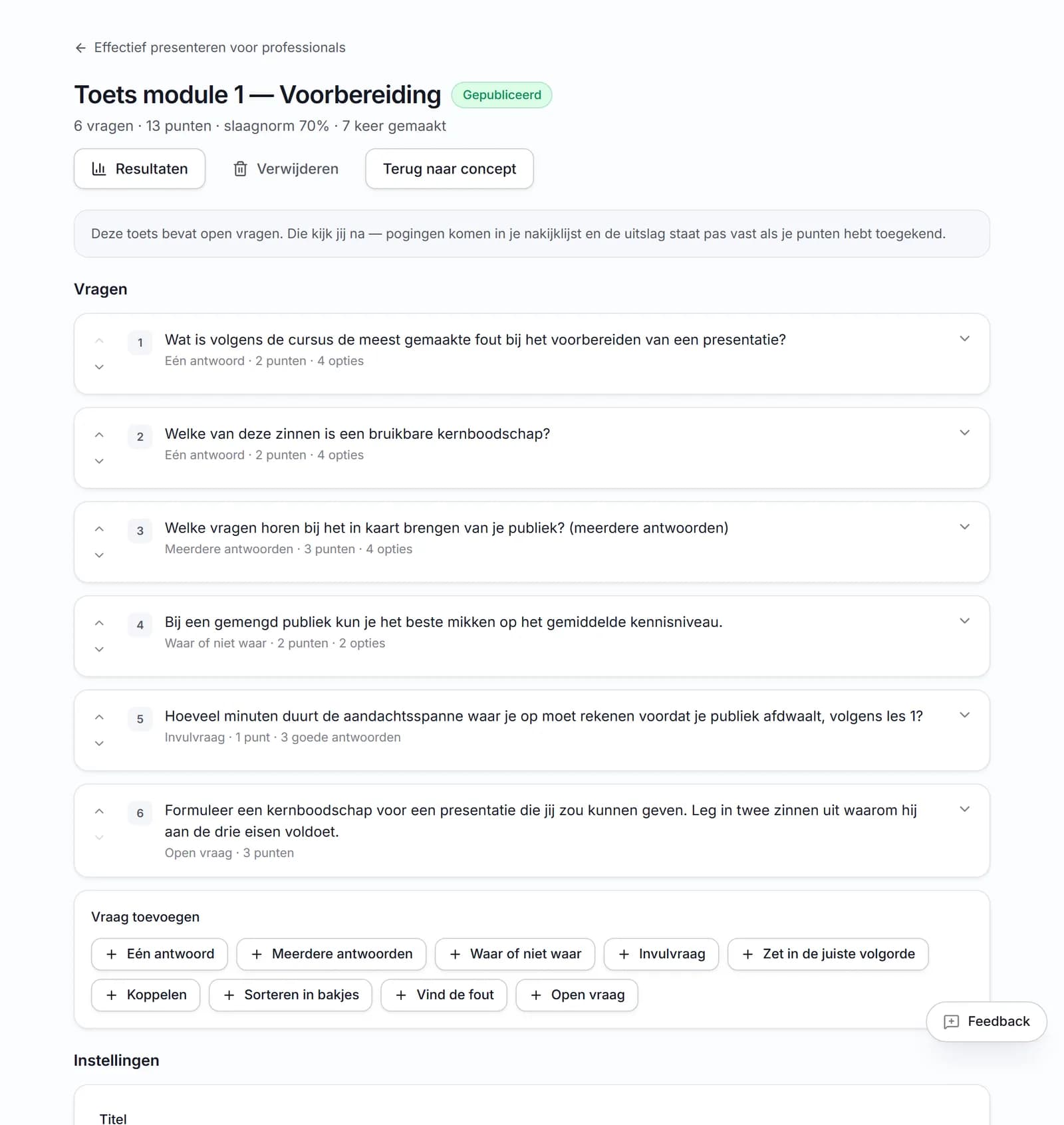Click the back arrow to the course

click(x=80, y=48)
